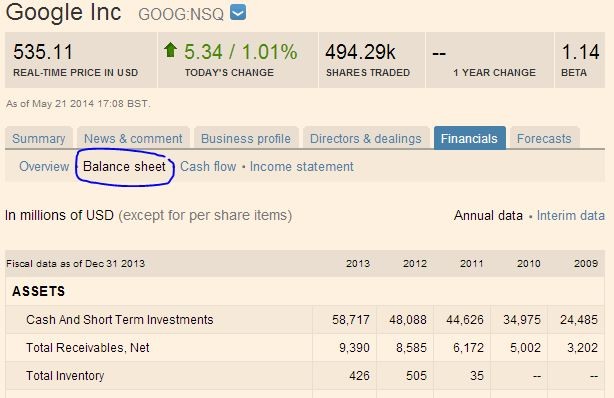Select the Annual data option
Screen dimensions: 614x398
pyautogui.click(x=488, y=215)
